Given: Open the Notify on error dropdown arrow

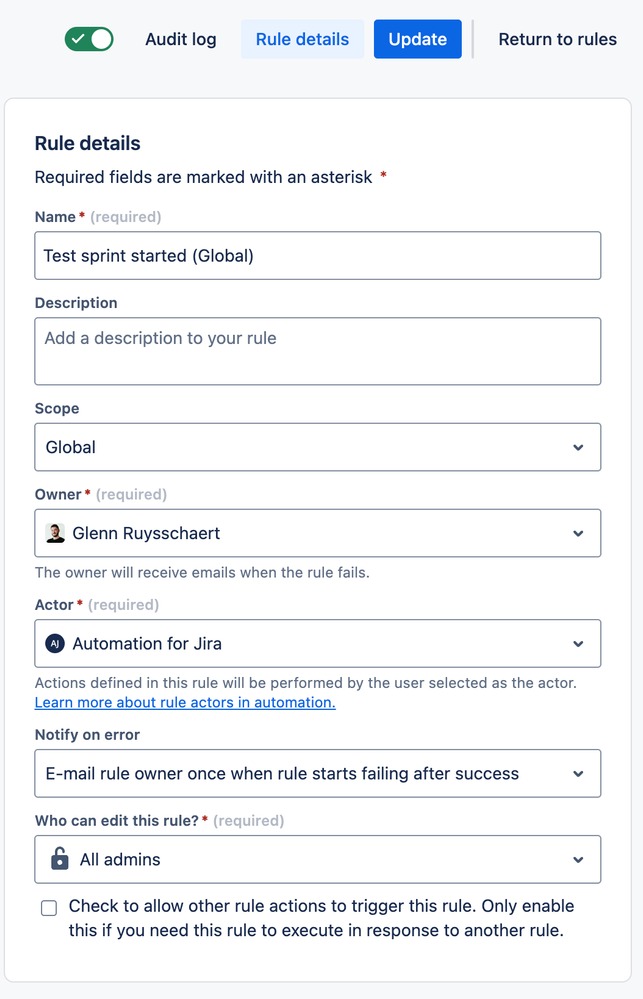Looking at the screenshot, I should (578, 774).
